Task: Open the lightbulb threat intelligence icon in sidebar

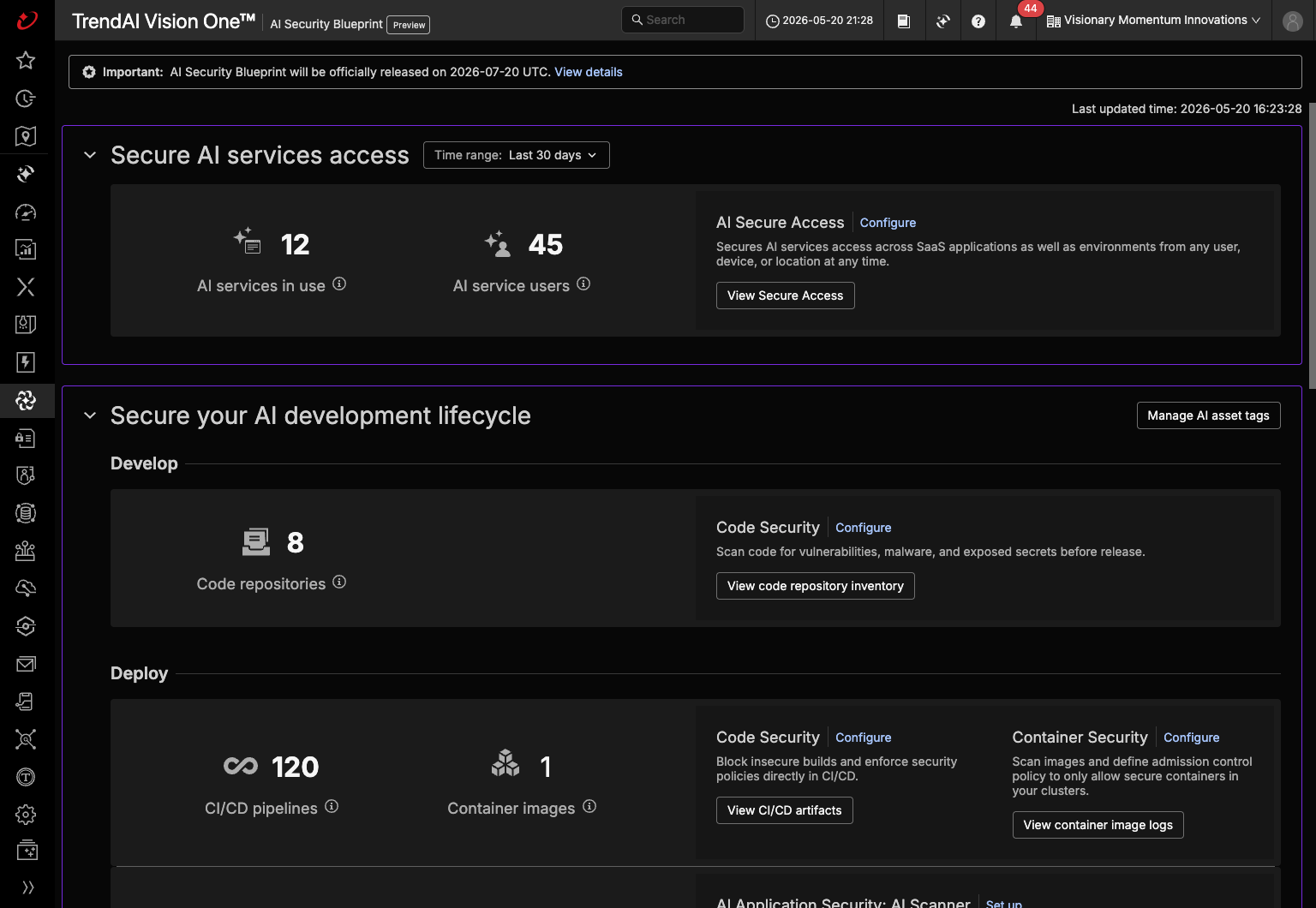Action: [x=26, y=325]
